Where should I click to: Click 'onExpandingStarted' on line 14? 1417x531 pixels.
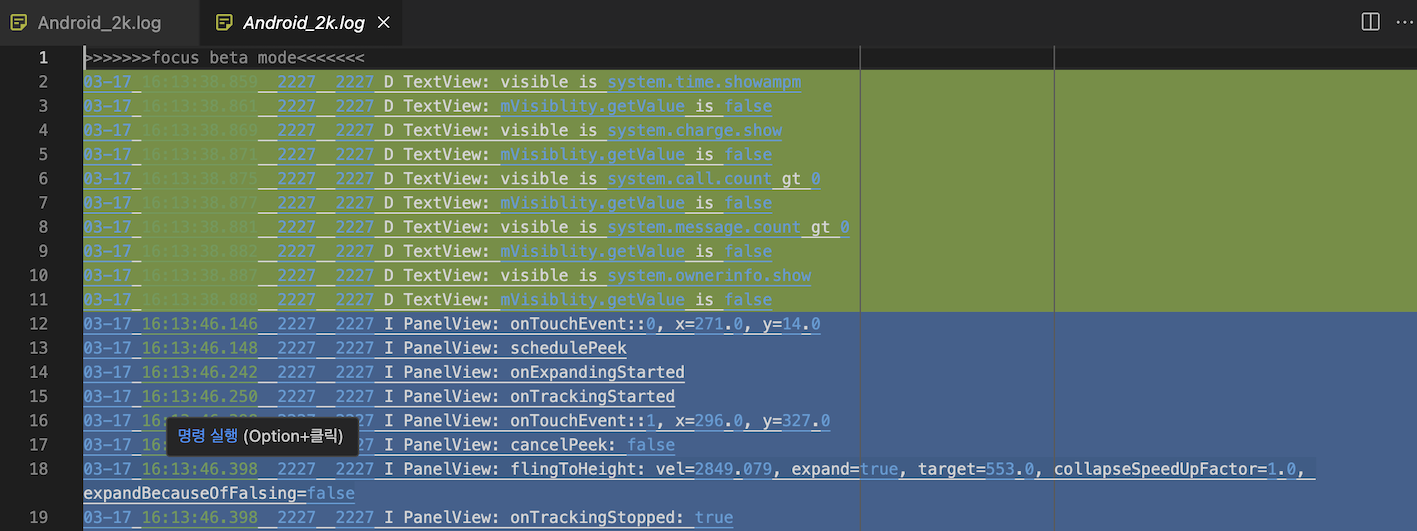pyautogui.click(x=597, y=372)
